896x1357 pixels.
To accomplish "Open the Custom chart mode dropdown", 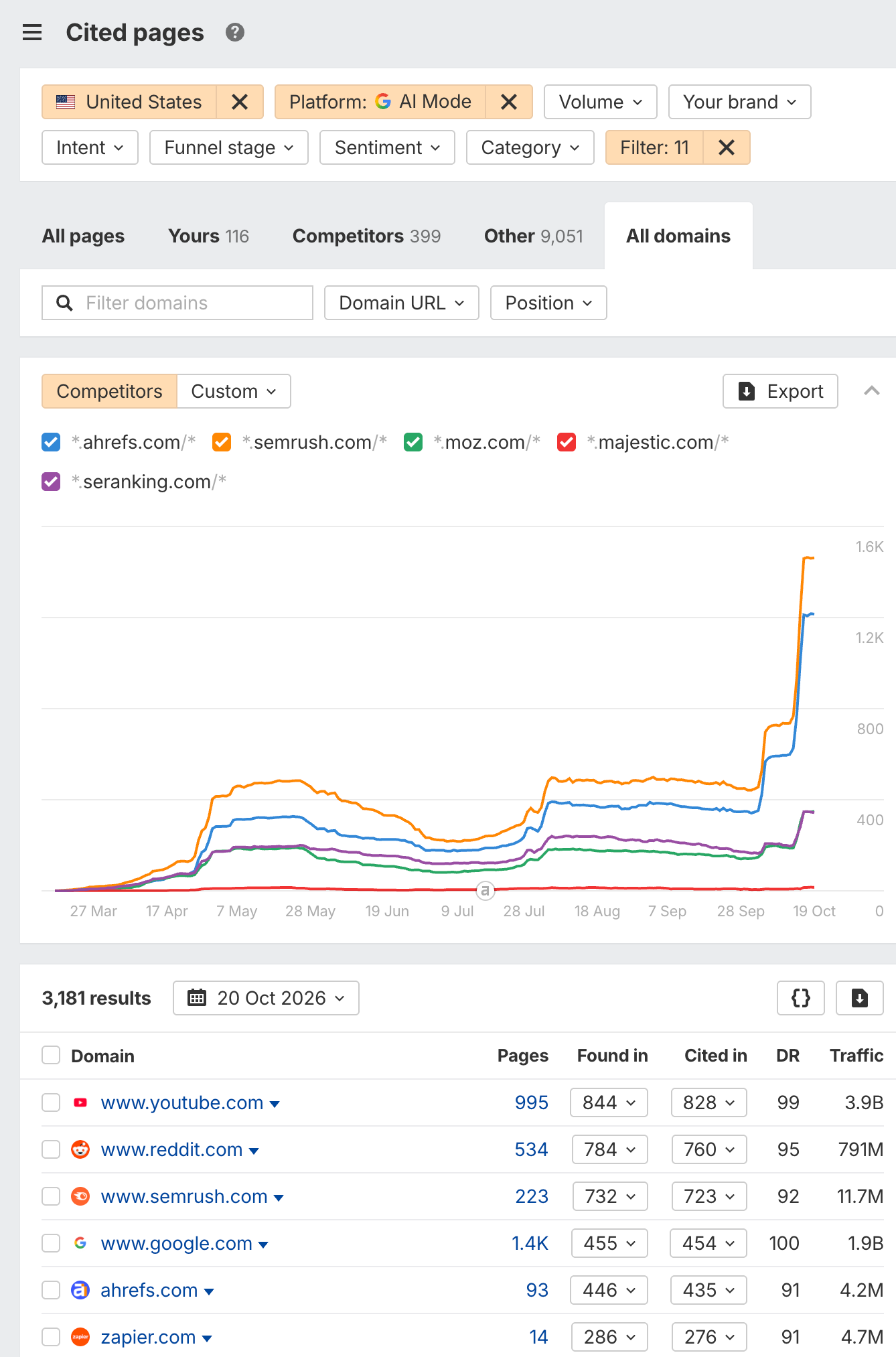I will coord(234,391).
